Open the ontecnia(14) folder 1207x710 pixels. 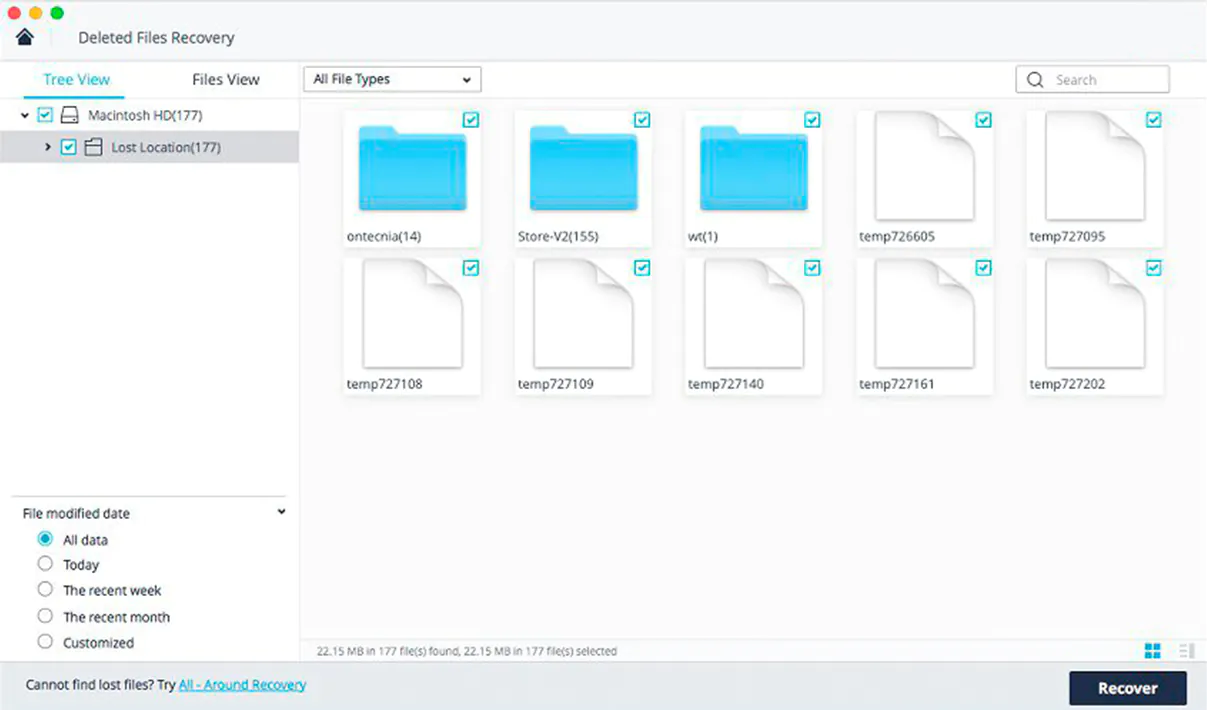pyautogui.click(x=412, y=170)
